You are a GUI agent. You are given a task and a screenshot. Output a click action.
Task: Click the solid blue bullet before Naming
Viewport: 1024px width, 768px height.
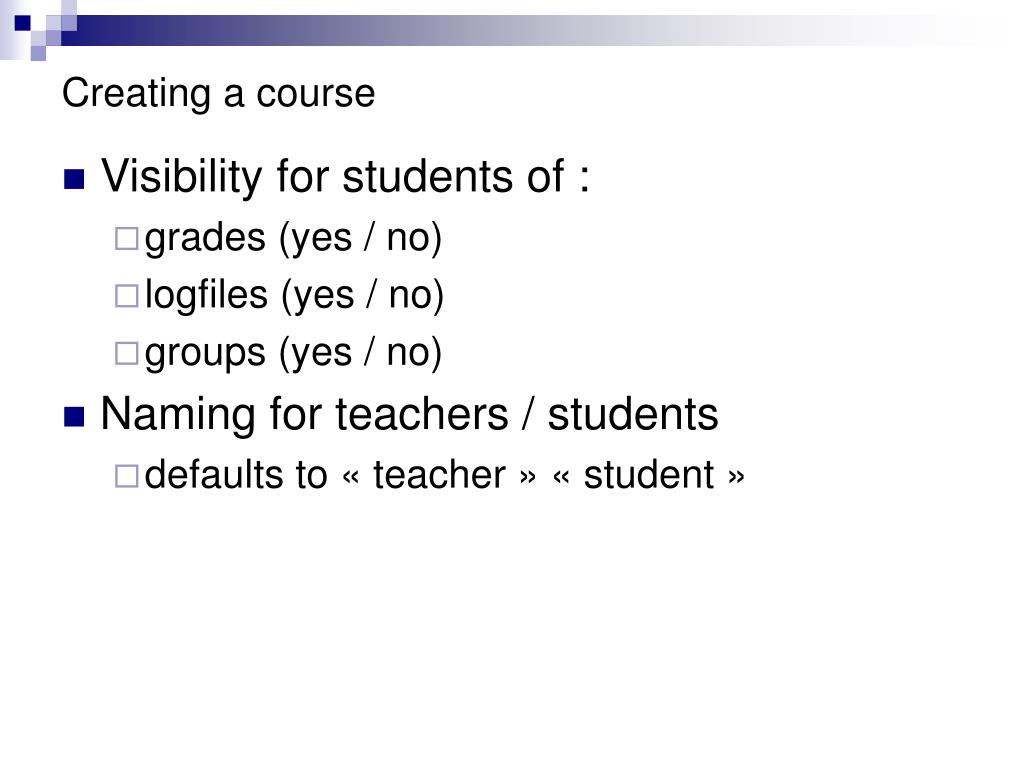(x=74, y=417)
